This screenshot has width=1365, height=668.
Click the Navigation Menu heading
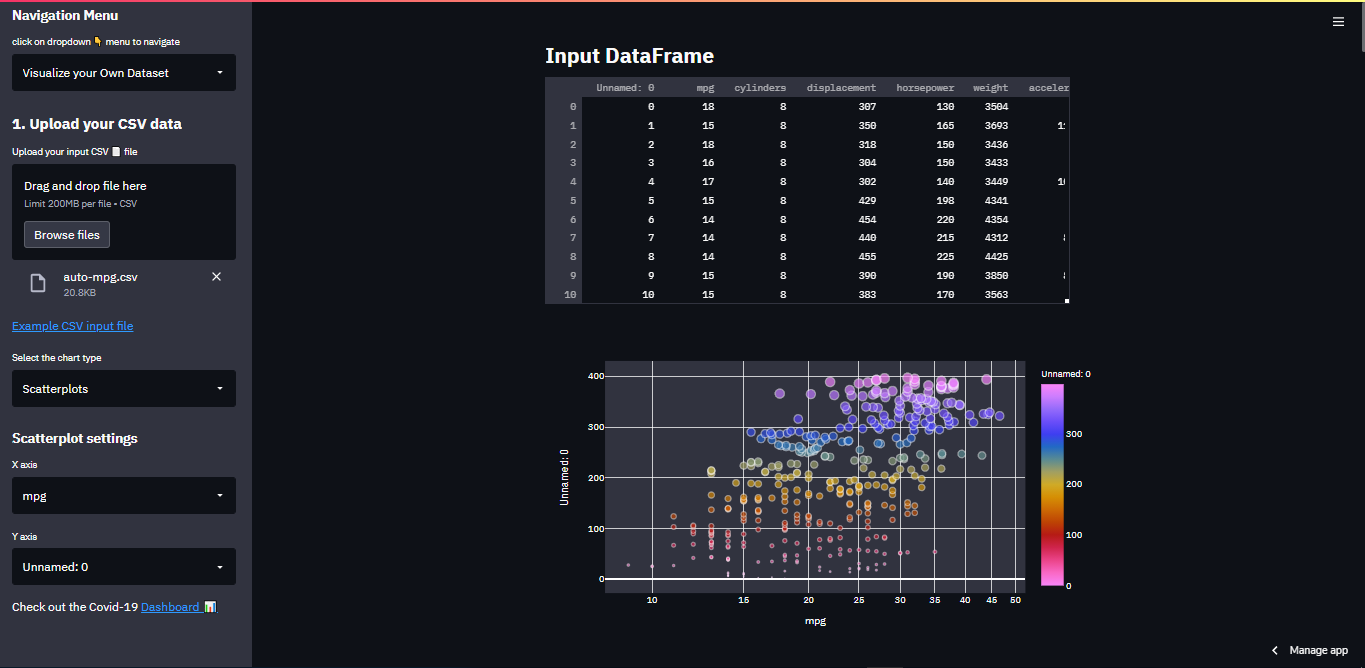tap(65, 15)
